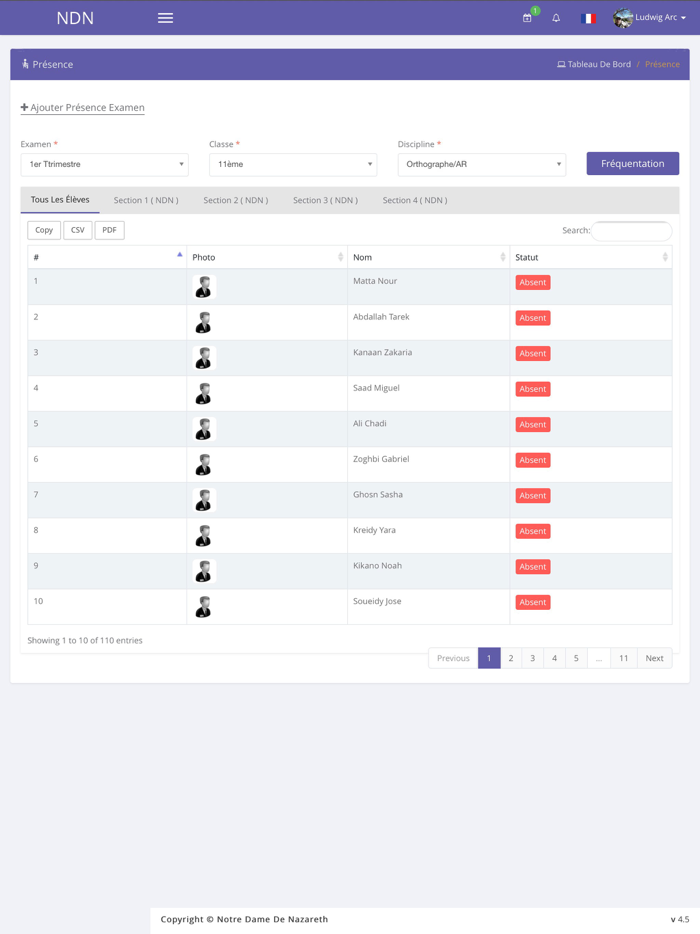Screen dimensions: 700x934
Task: Focus the Search input field
Action: (x=631, y=231)
